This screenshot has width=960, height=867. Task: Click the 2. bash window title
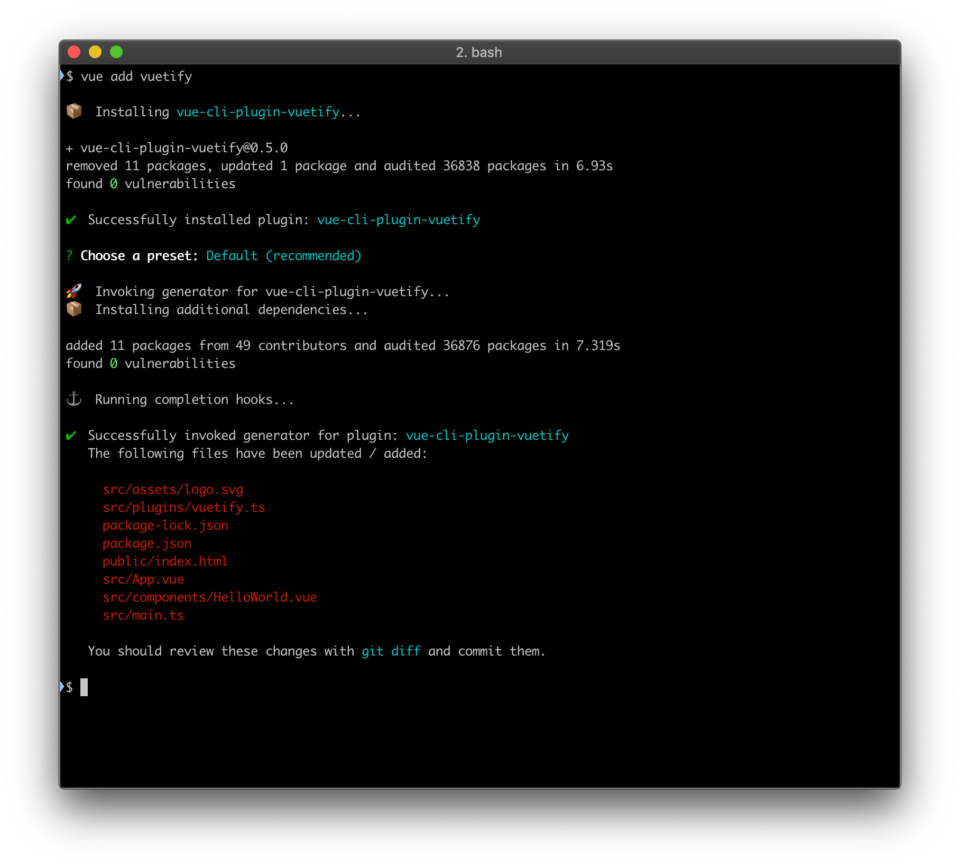[479, 52]
